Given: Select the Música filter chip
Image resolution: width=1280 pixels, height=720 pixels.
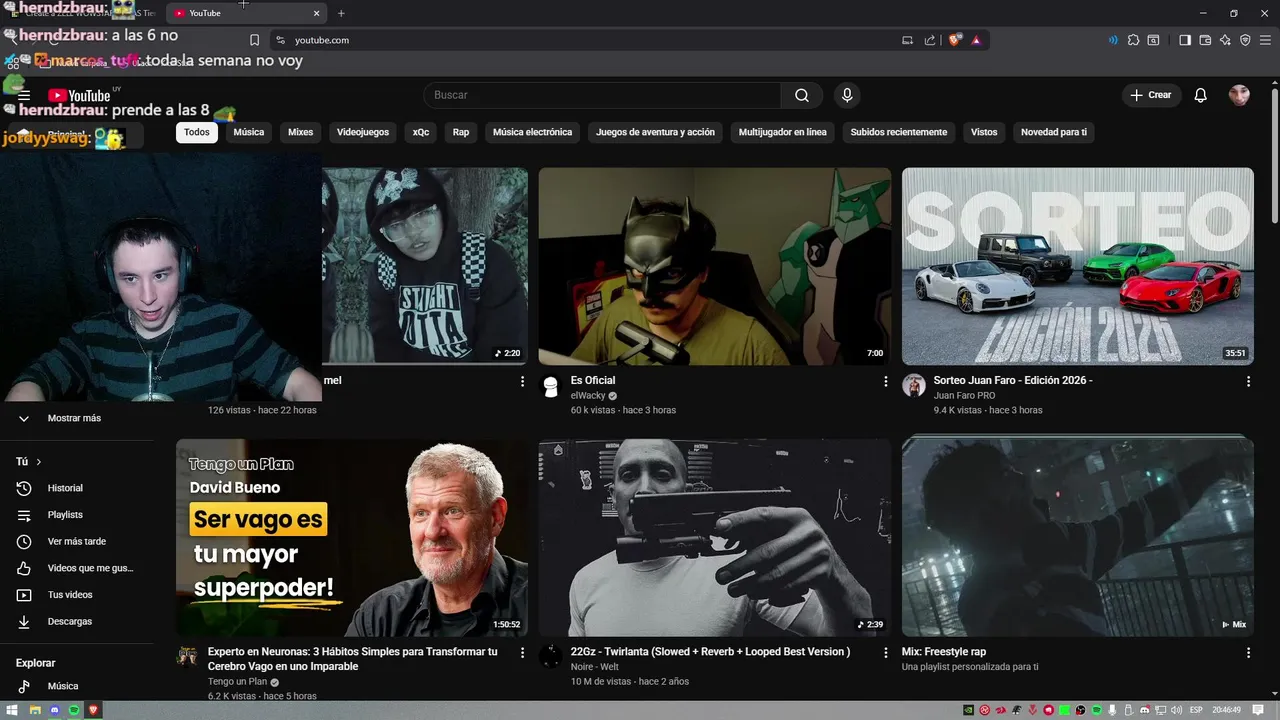Looking at the screenshot, I should click(x=249, y=132).
